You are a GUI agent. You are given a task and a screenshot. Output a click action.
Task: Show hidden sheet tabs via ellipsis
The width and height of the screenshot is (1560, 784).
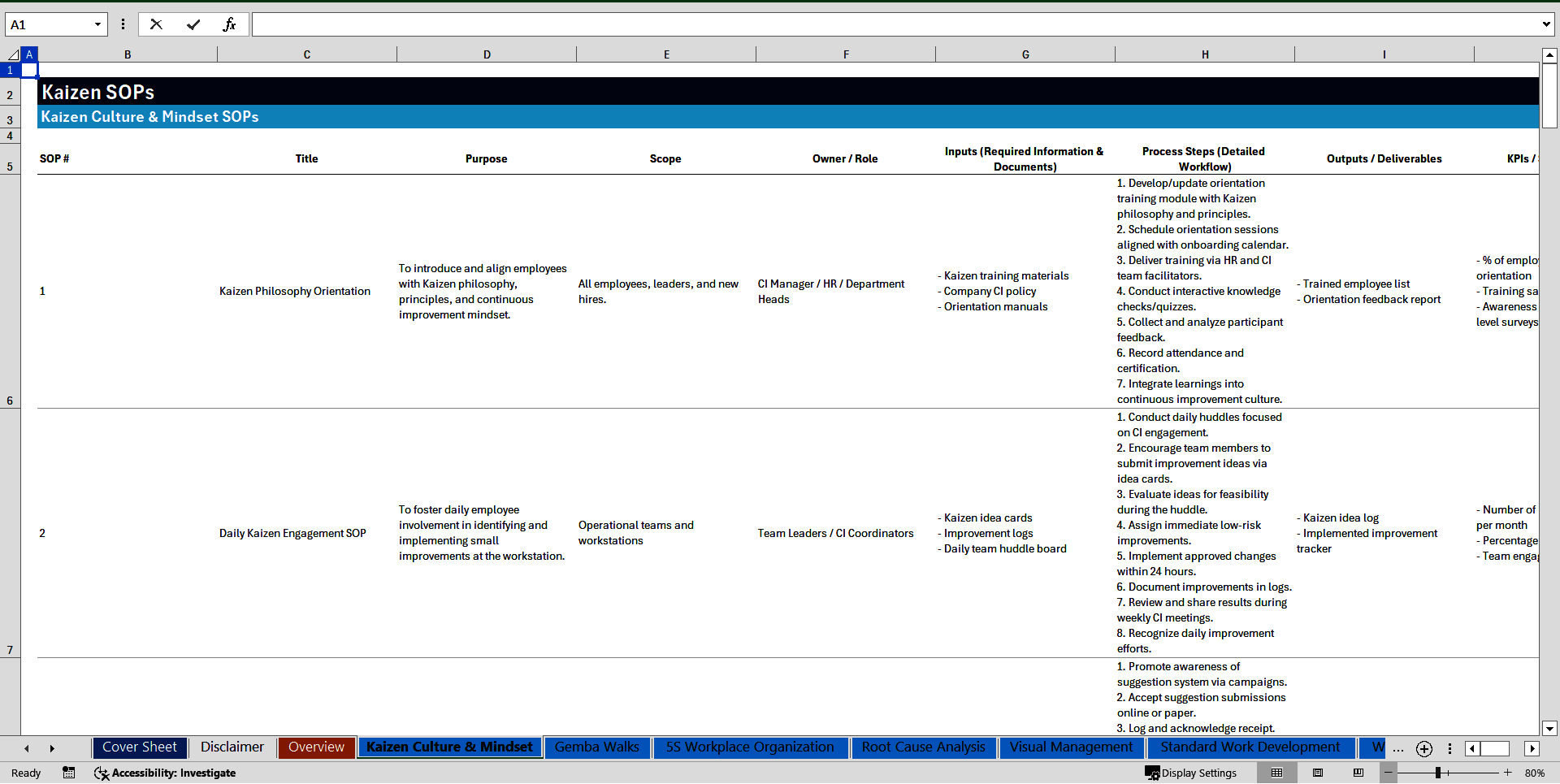tap(1397, 748)
